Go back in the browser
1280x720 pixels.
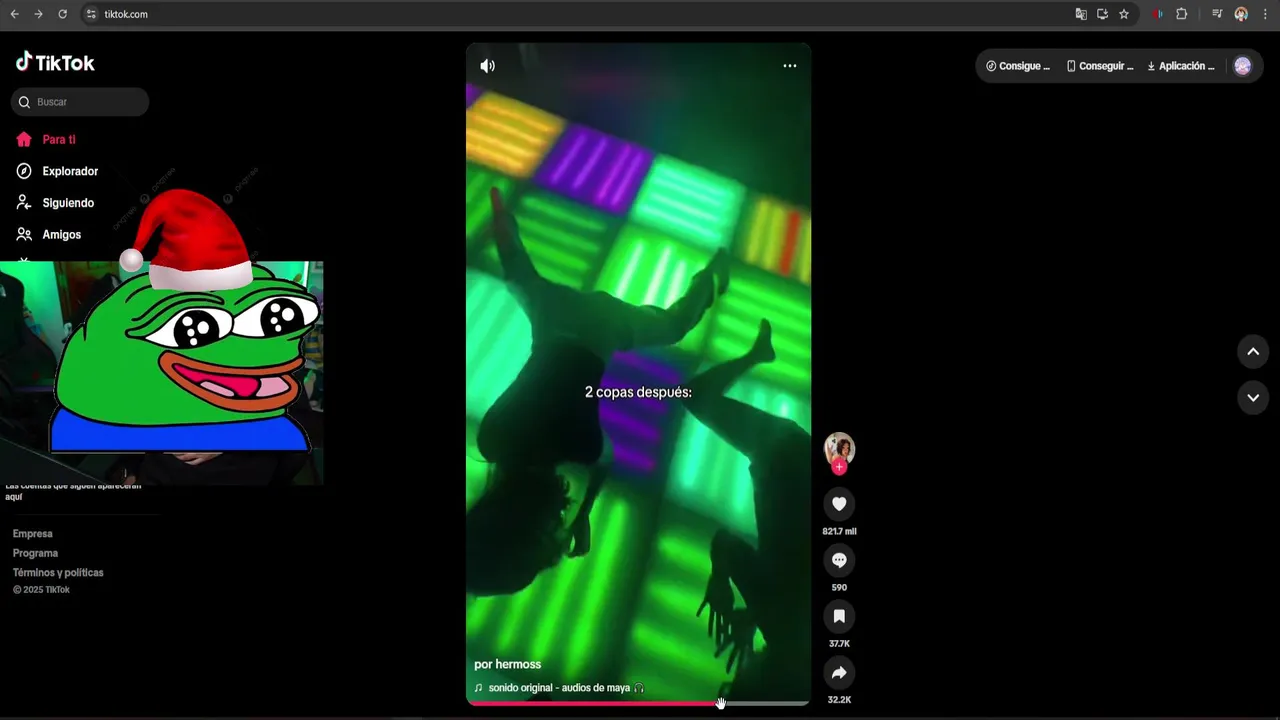click(x=15, y=14)
